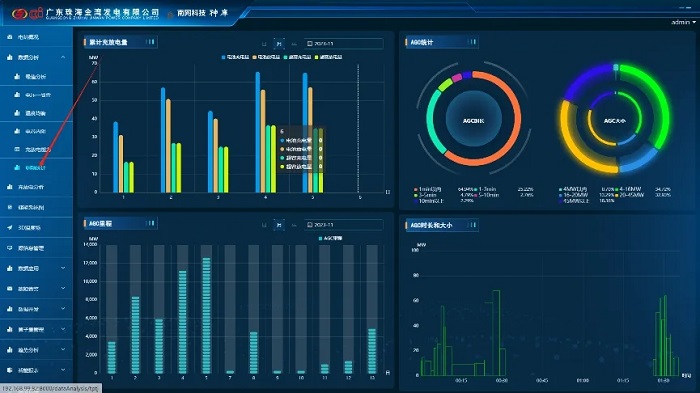Click the bars icon on AGC统计 panel title
This screenshot has width=700, height=393.
[472, 42]
